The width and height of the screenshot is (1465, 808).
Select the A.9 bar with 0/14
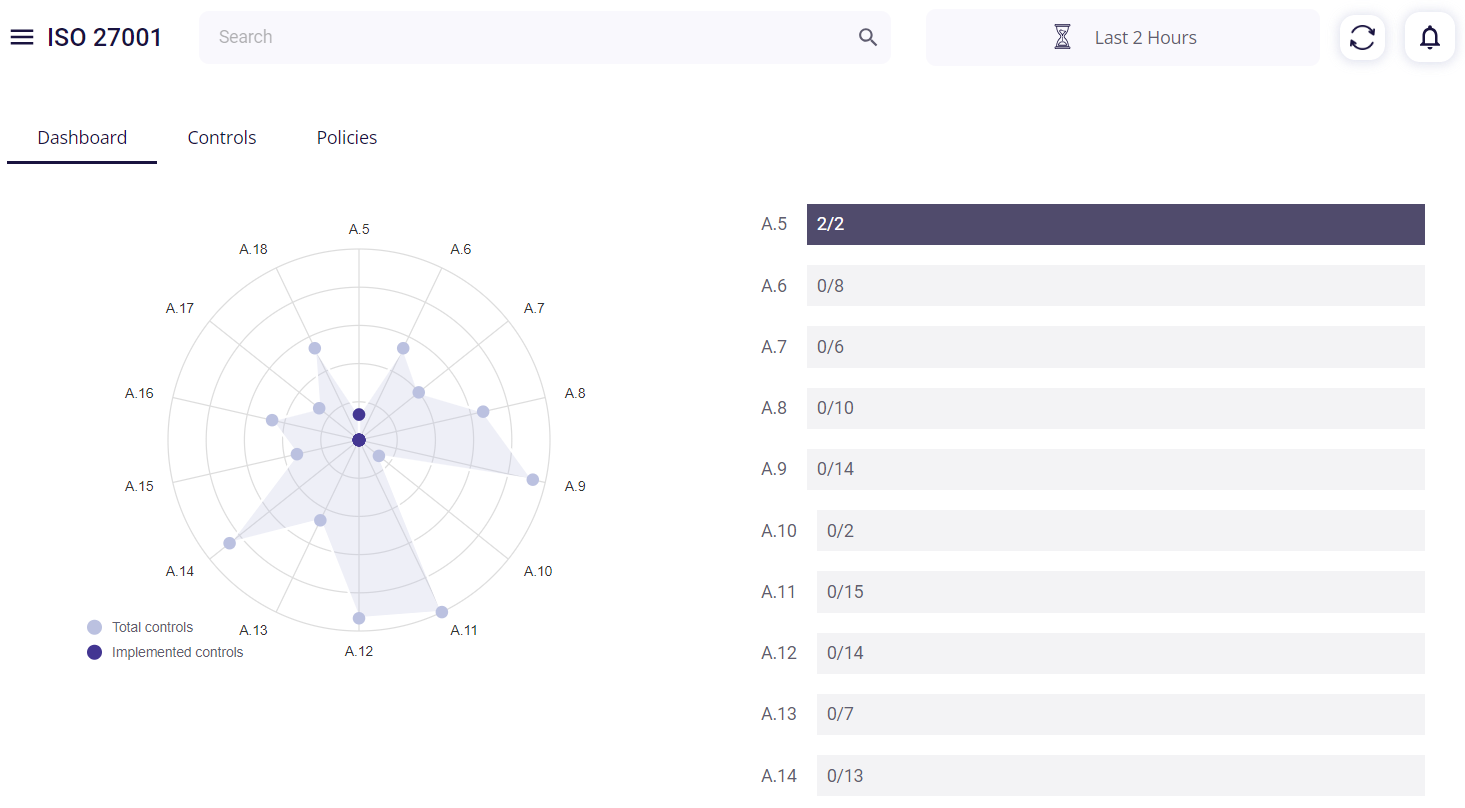[x=1116, y=469]
